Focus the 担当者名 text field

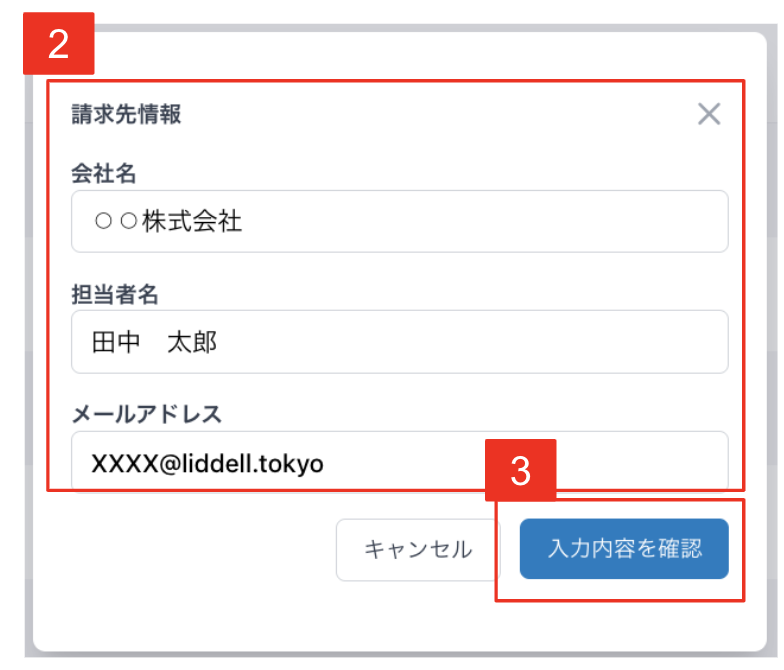[400, 342]
